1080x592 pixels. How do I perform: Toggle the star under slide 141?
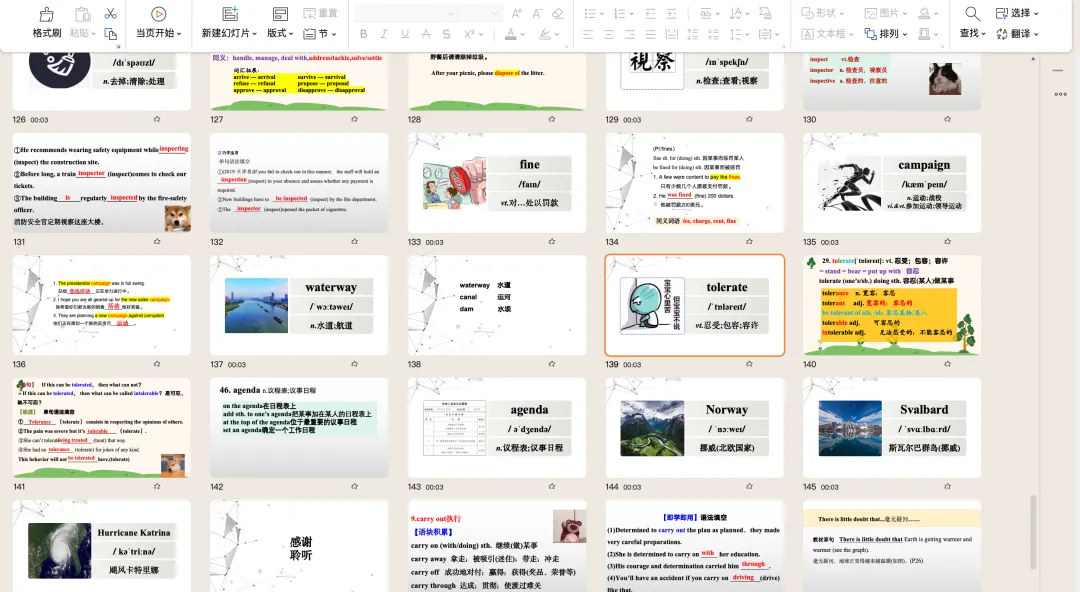[x=157, y=486]
